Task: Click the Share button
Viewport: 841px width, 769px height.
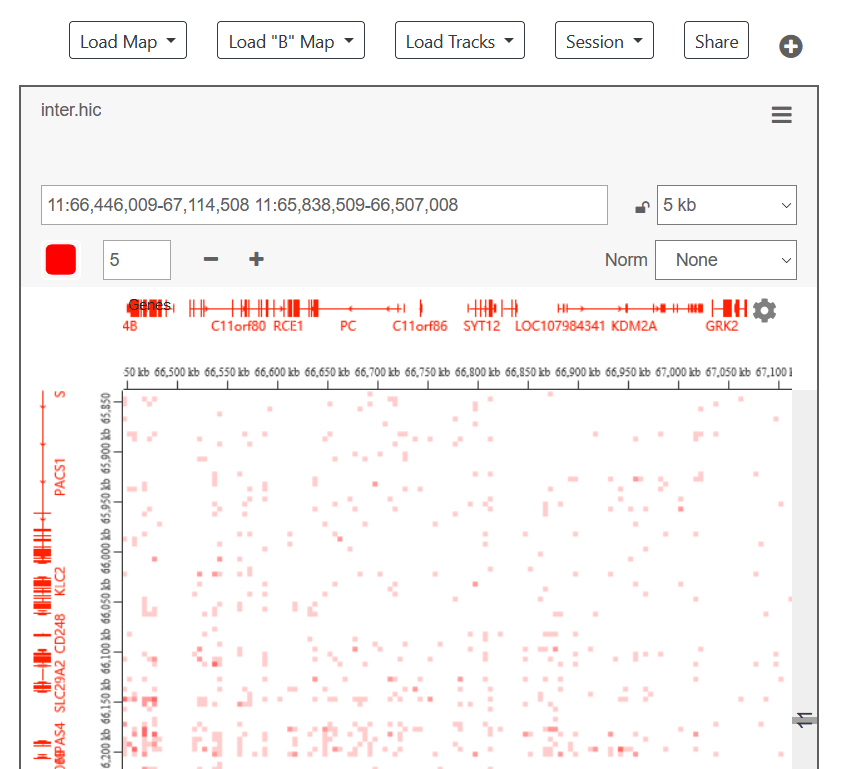Action: pyautogui.click(x=716, y=41)
